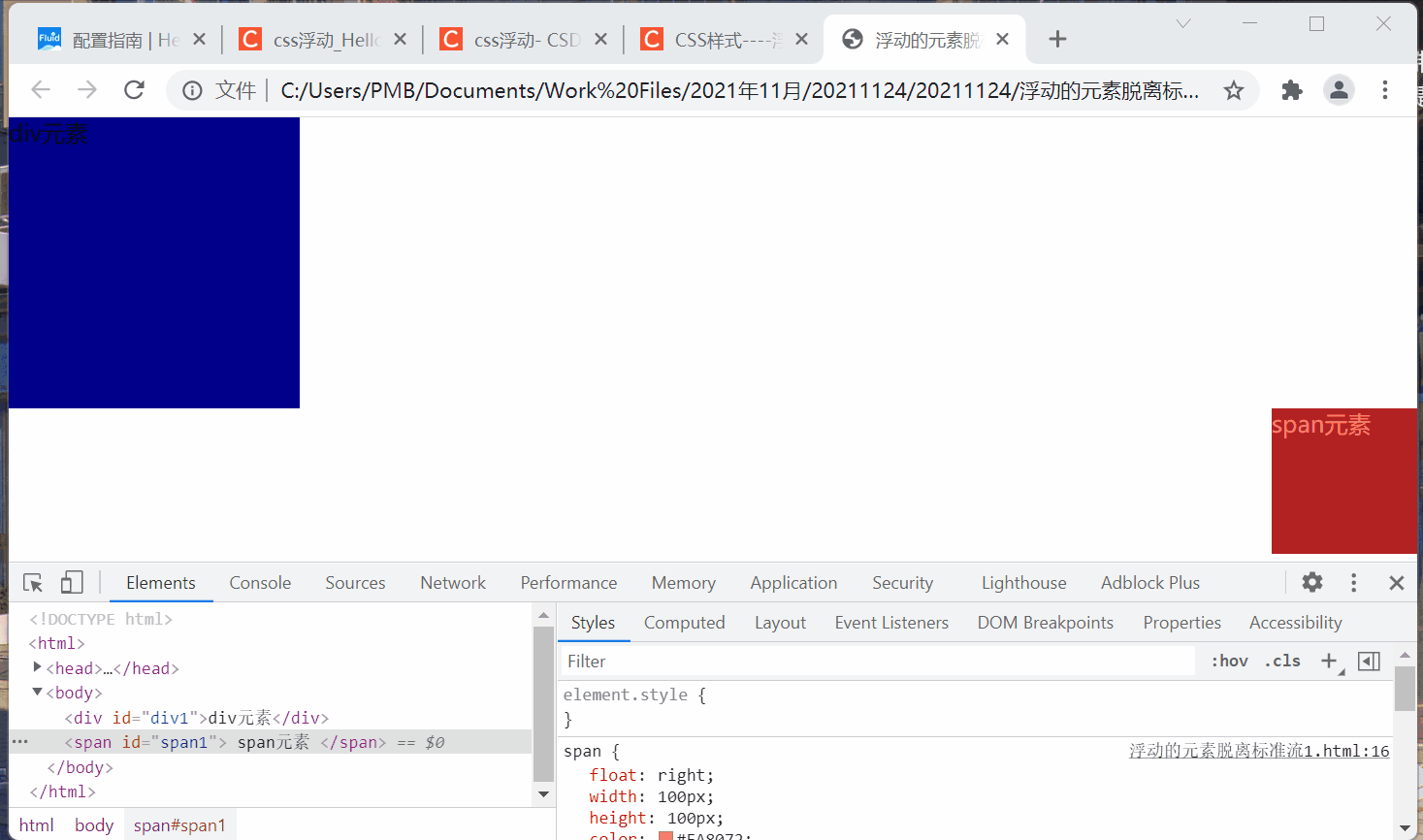Open the extensions puzzle icon
This screenshot has height=840, width=1423.
tap(1292, 90)
